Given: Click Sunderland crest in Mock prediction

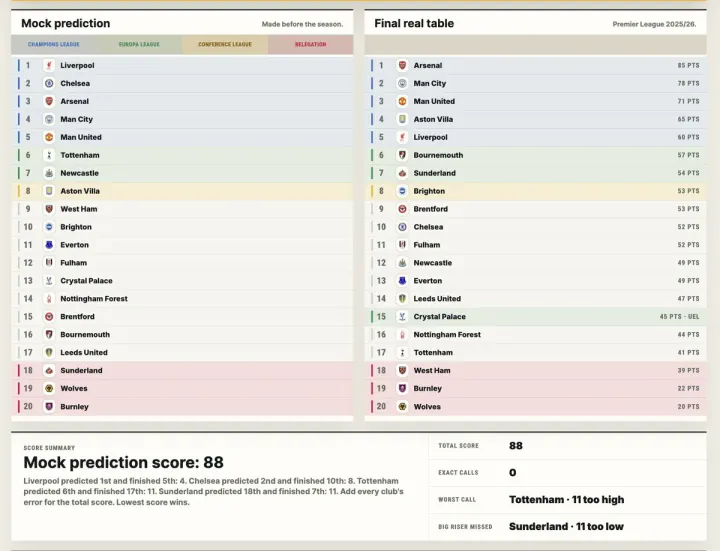Looking at the screenshot, I should [x=49, y=370].
